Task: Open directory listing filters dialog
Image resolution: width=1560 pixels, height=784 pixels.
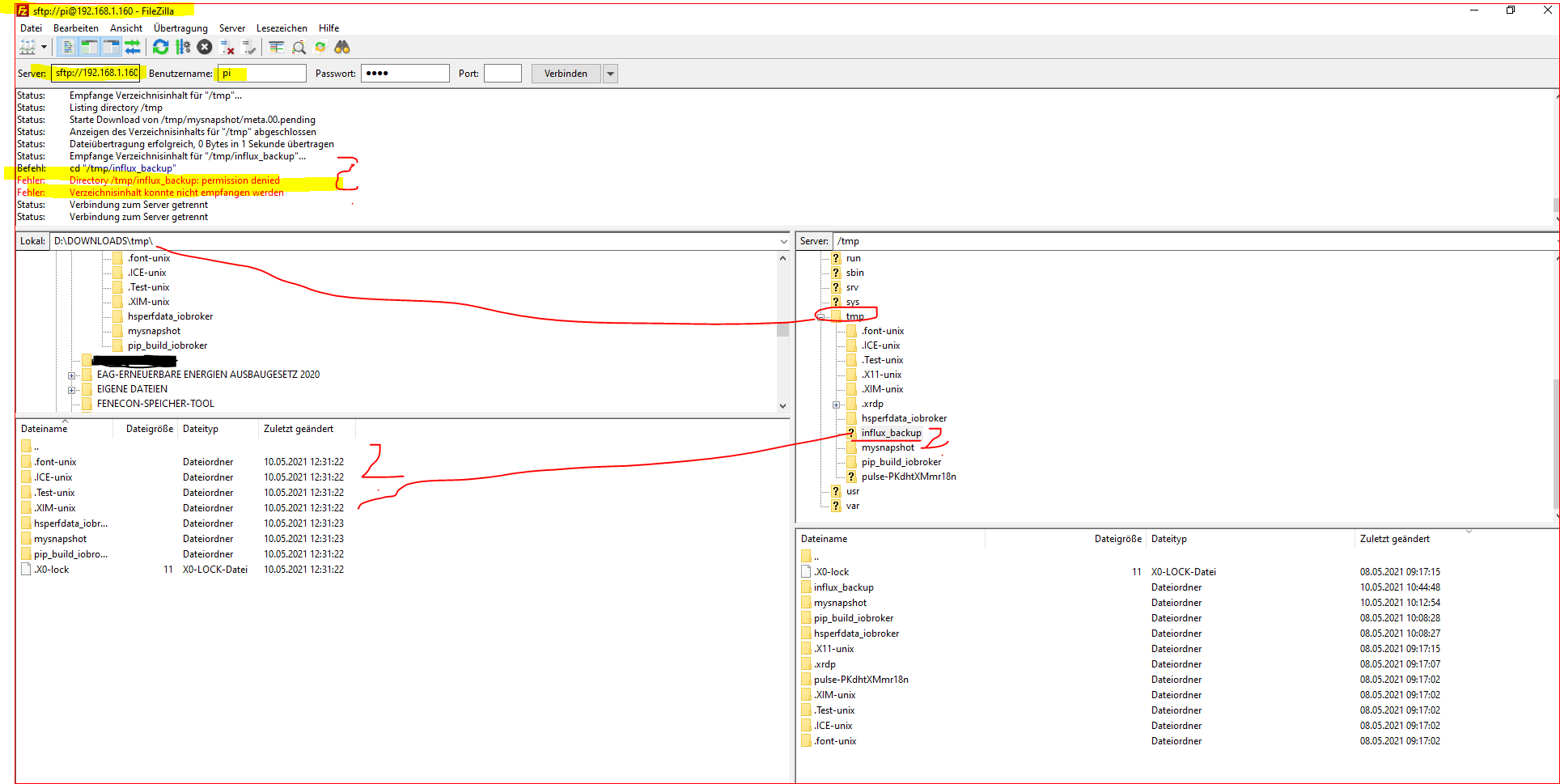Action: (277, 48)
